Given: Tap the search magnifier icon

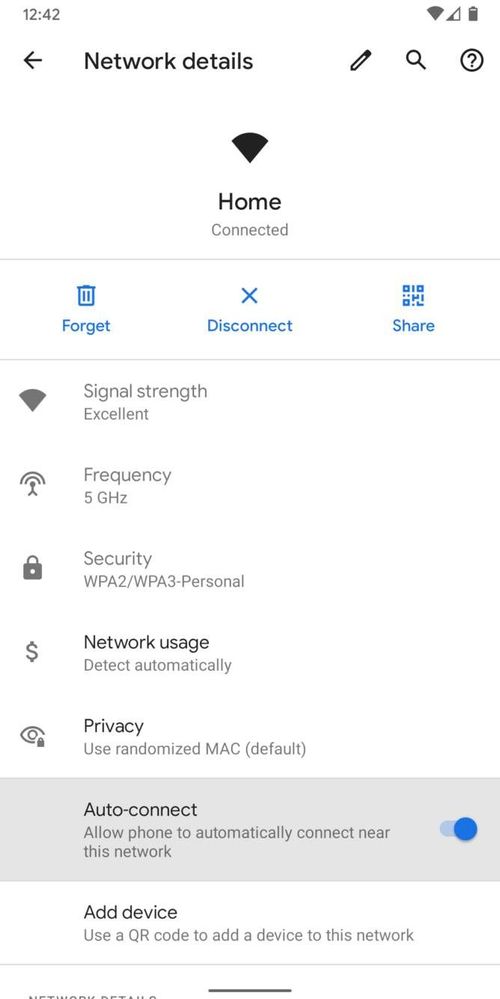Looking at the screenshot, I should pyautogui.click(x=416, y=60).
